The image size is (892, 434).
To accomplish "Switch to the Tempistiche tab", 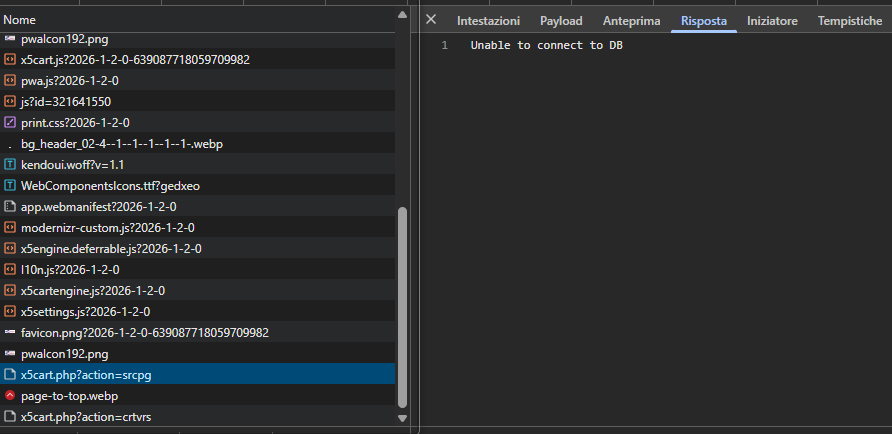I will [x=849, y=20].
